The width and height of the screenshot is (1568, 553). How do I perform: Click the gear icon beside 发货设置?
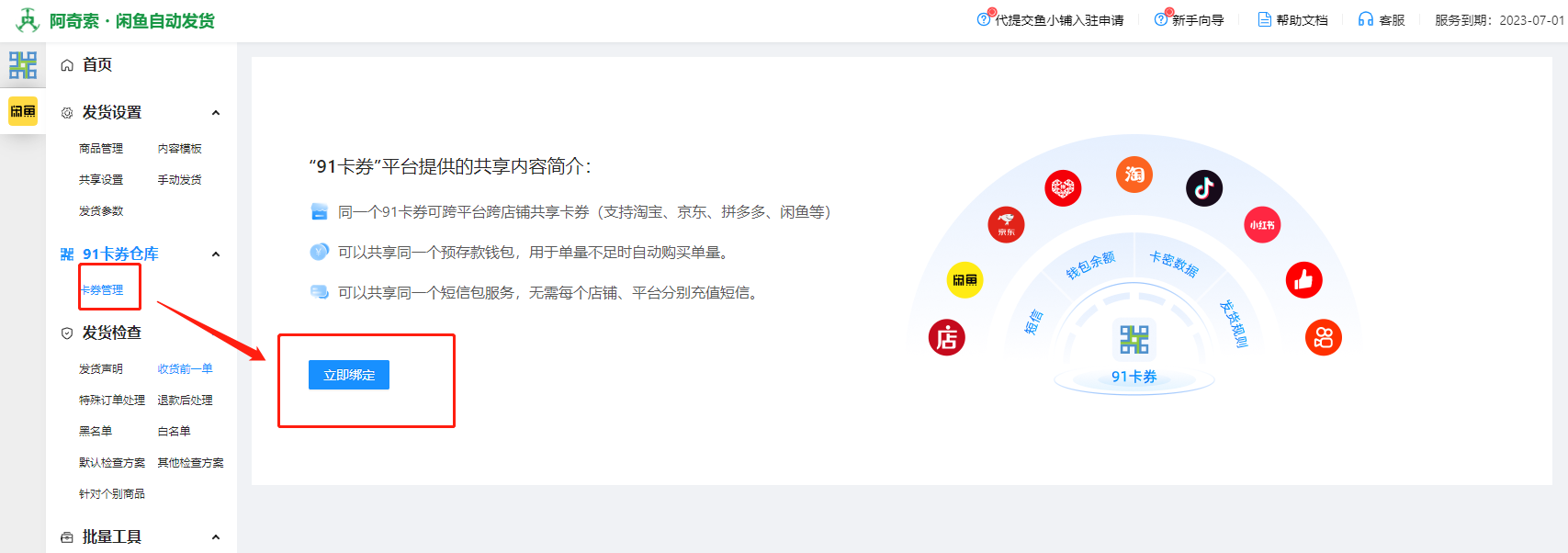coord(67,113)
